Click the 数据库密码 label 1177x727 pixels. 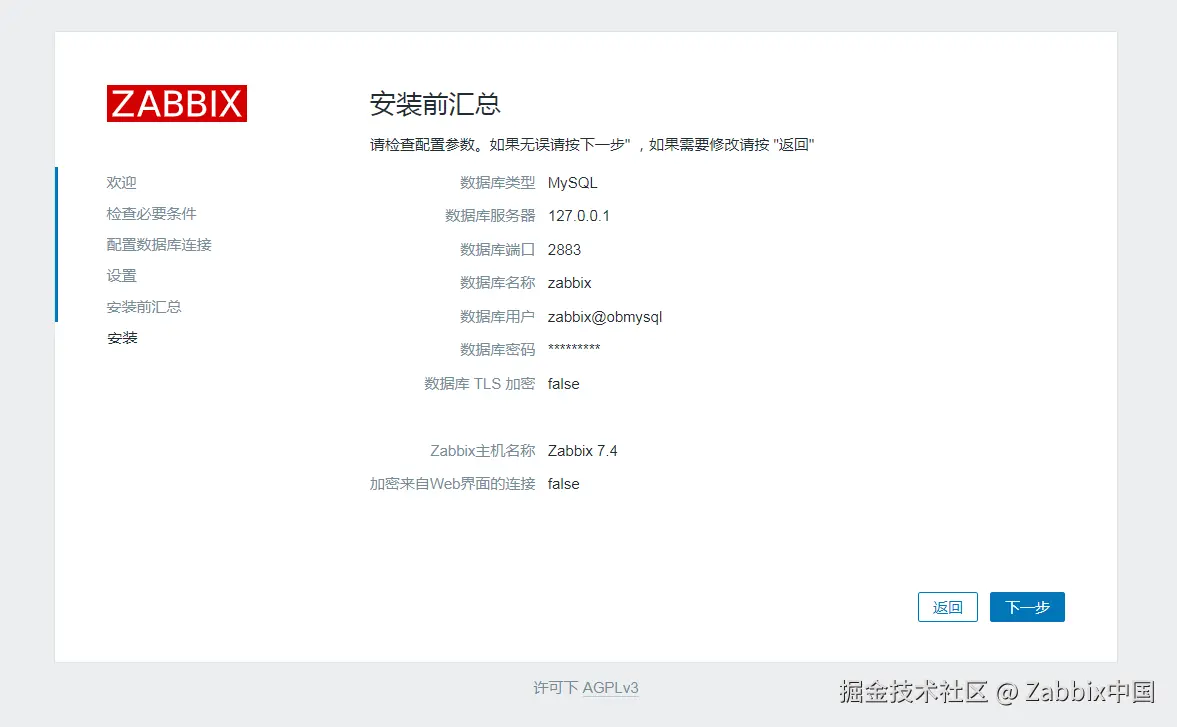click(498, 350)
